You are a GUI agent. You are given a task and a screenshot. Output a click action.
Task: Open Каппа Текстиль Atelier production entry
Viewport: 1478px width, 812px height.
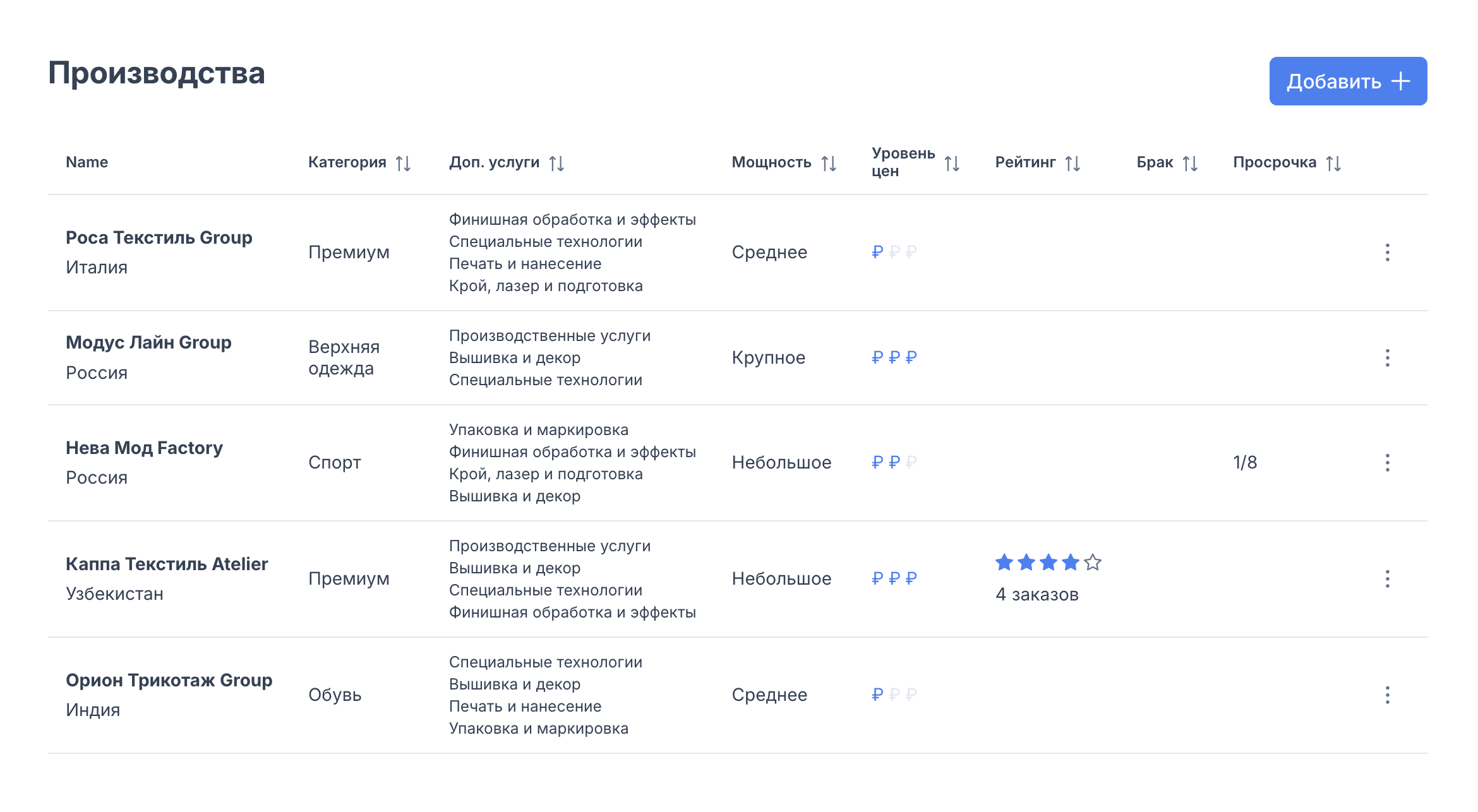167,564
